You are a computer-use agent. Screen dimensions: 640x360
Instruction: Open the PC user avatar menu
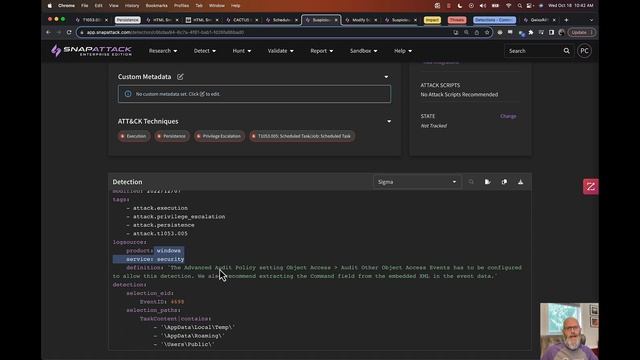coord(584,51)
